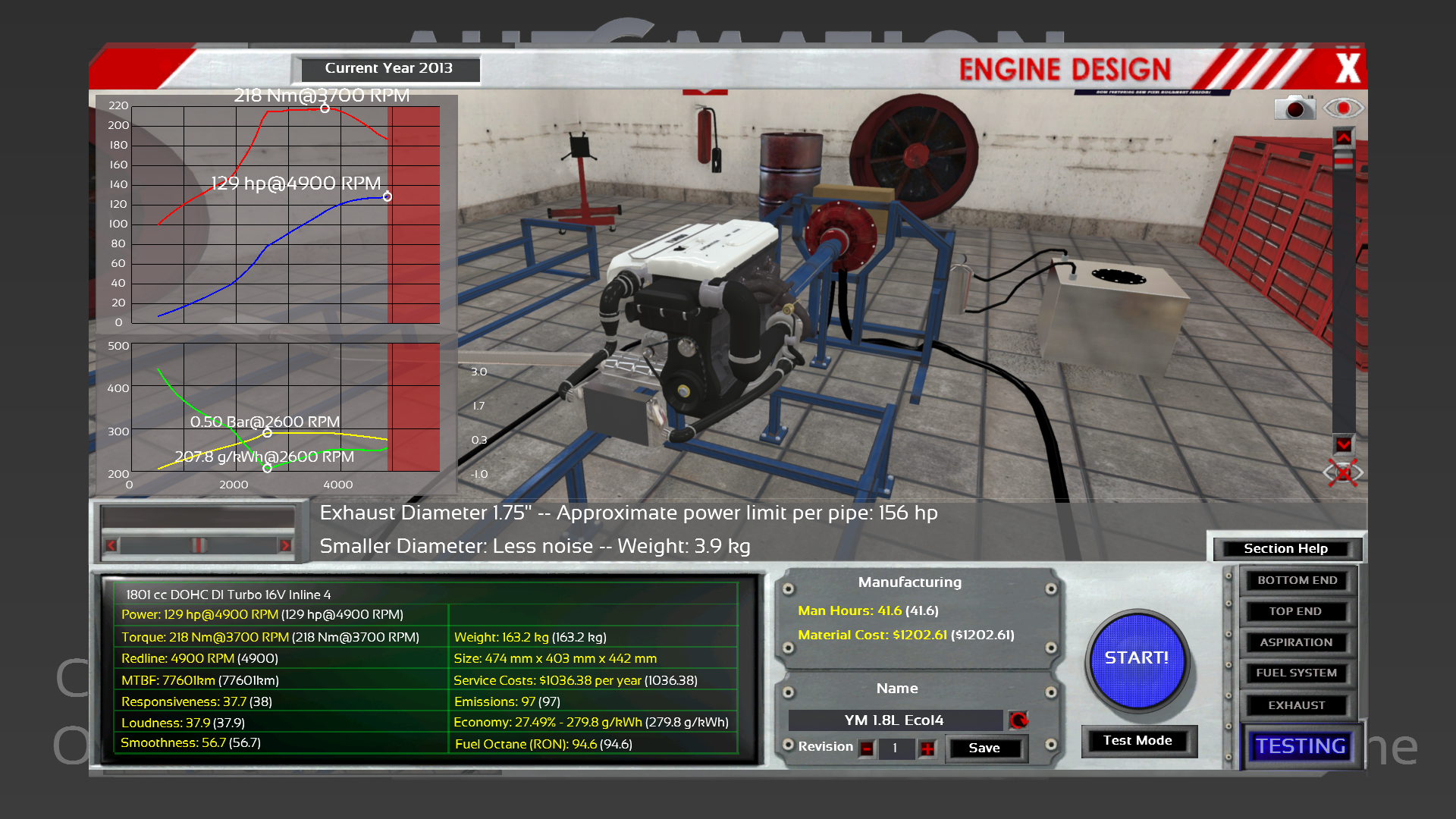Click the Economy: 27.49% stat

point(591,723)
